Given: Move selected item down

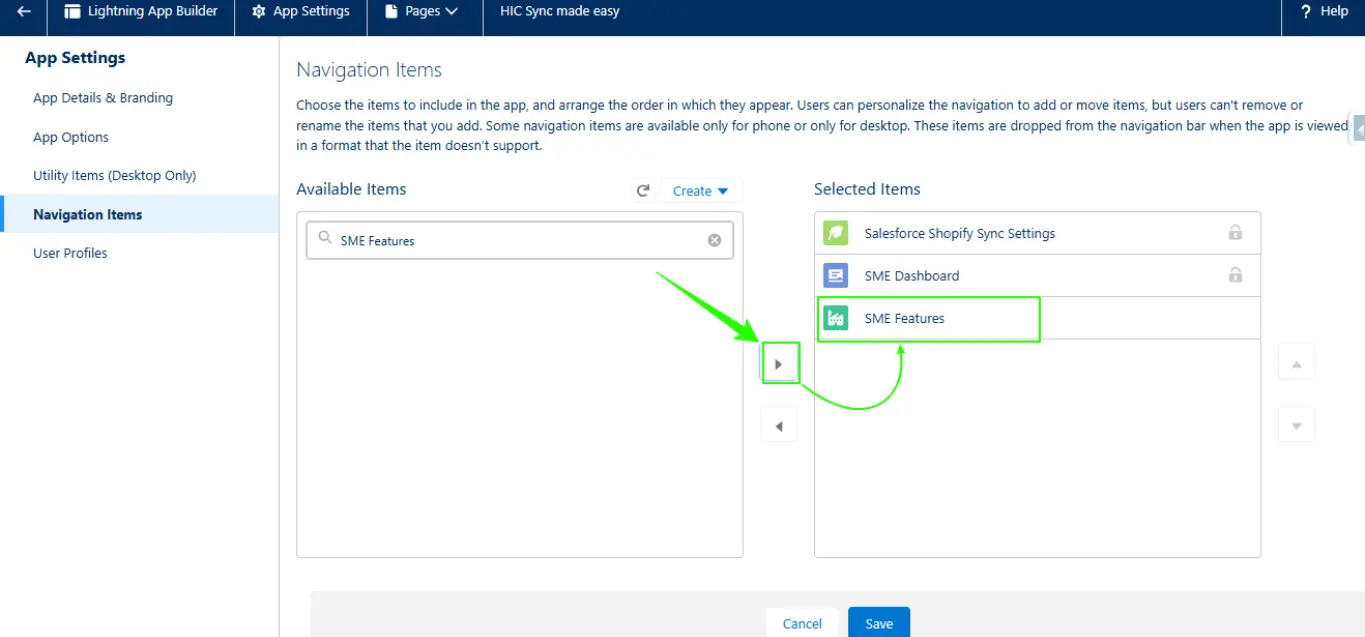Looking at the screenshot, I should 1296,426.
